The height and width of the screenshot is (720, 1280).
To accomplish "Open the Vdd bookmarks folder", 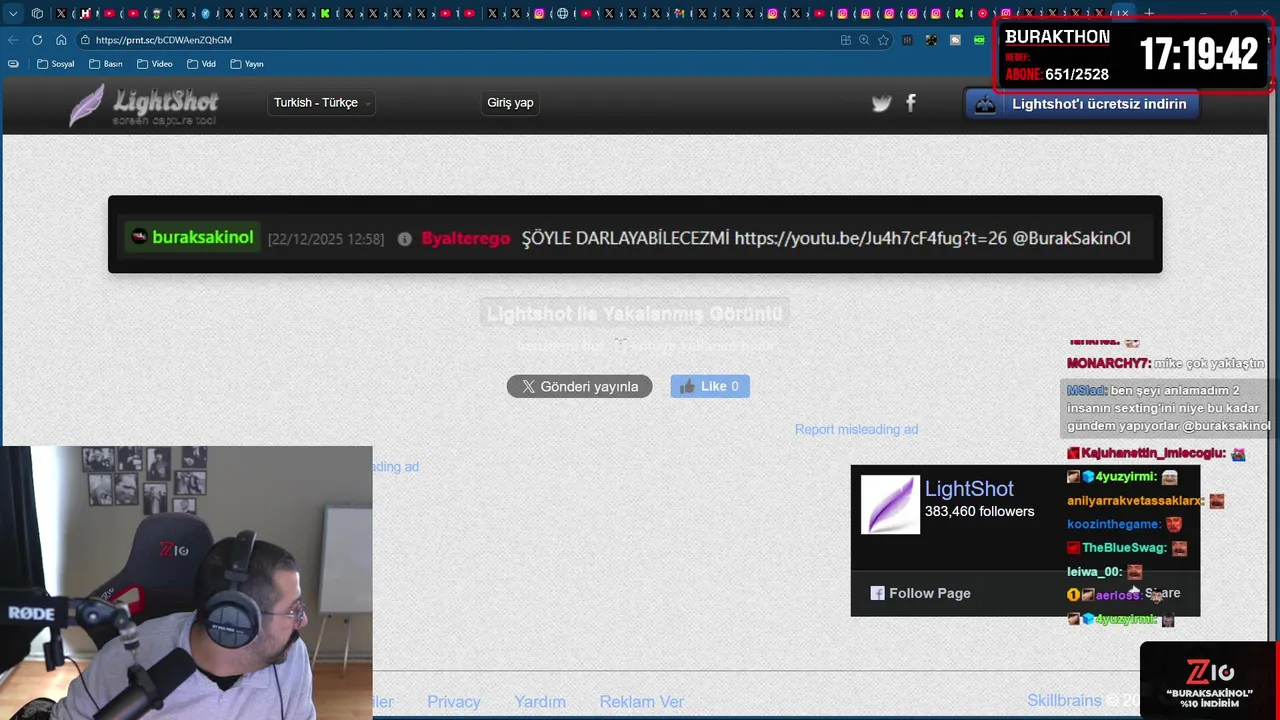I will click(201, 64).
